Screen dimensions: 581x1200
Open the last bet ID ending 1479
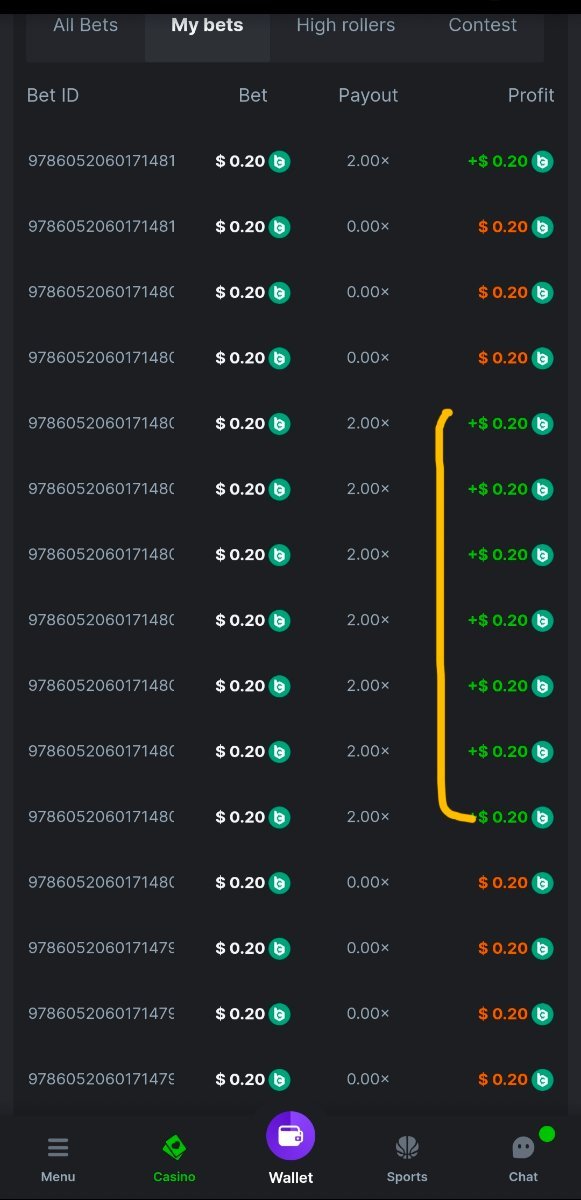click(x=101, y=1079)
